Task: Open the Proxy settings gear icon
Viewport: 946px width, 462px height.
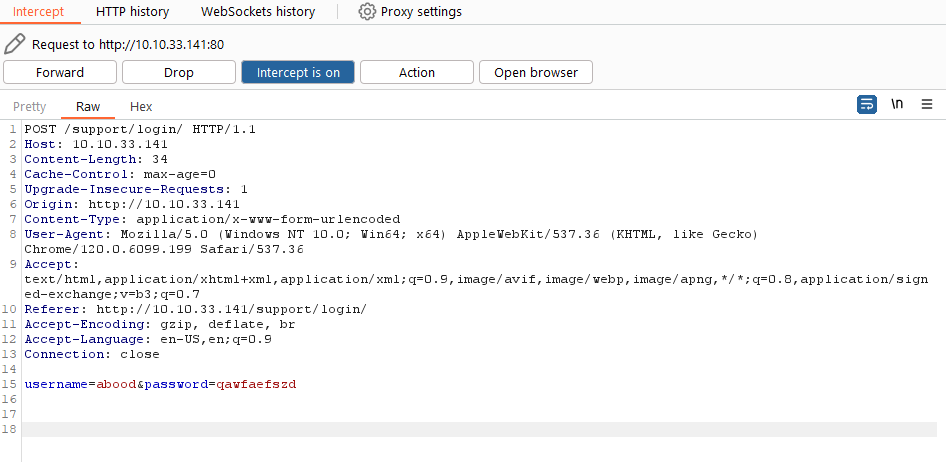Action: pos(367,11)
